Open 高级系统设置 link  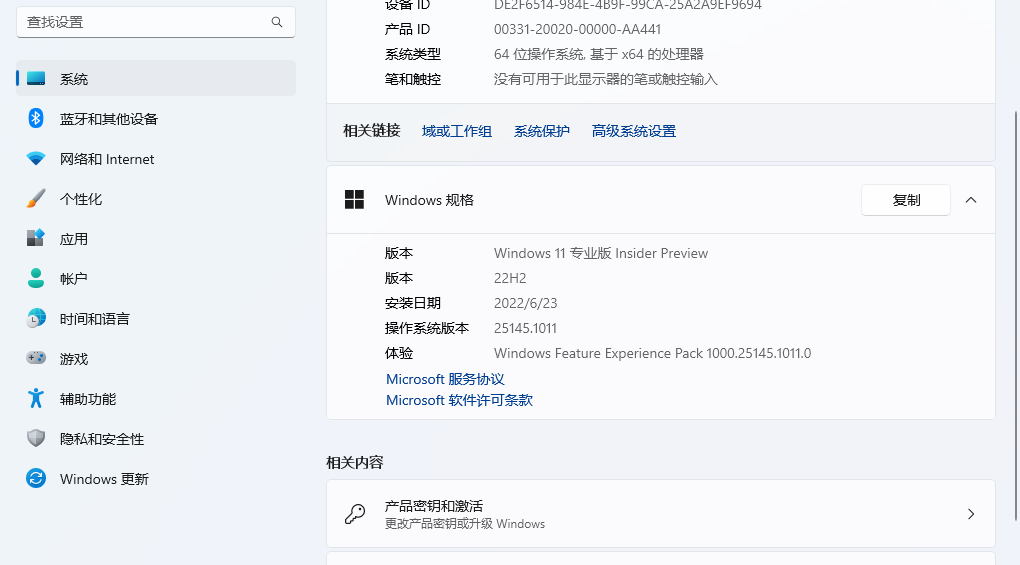(x=634, y=131)
